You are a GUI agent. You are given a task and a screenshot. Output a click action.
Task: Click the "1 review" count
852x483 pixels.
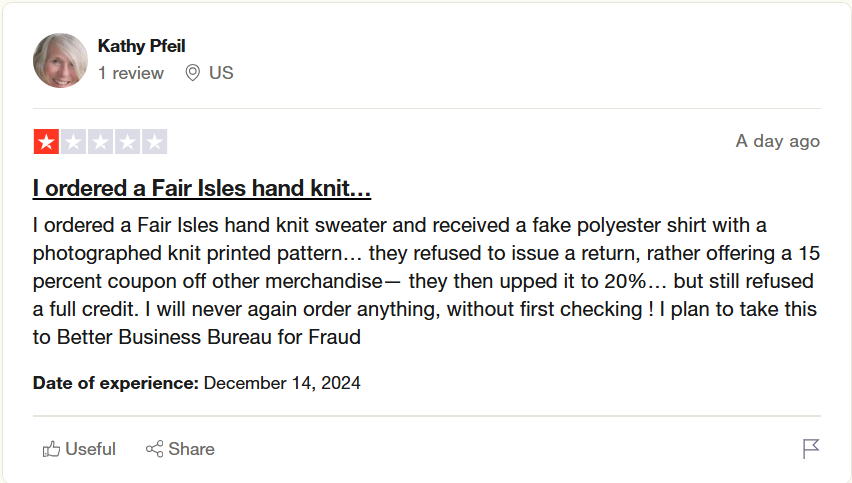pyautogui.click(x=131, y=73)
